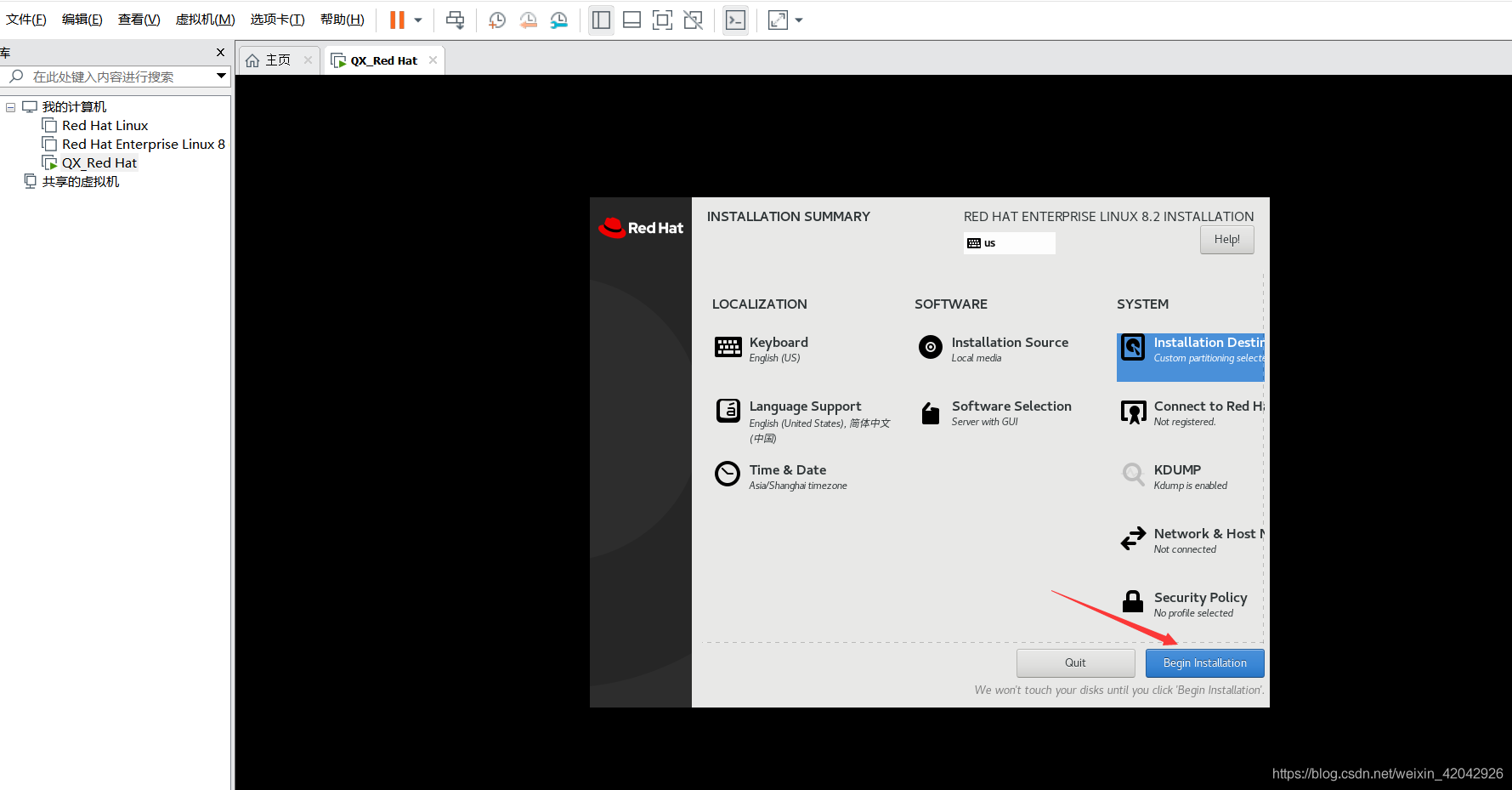Open Installation Destination settings
Screen dimensions: 1512x790
click(x=1191, y=357)
